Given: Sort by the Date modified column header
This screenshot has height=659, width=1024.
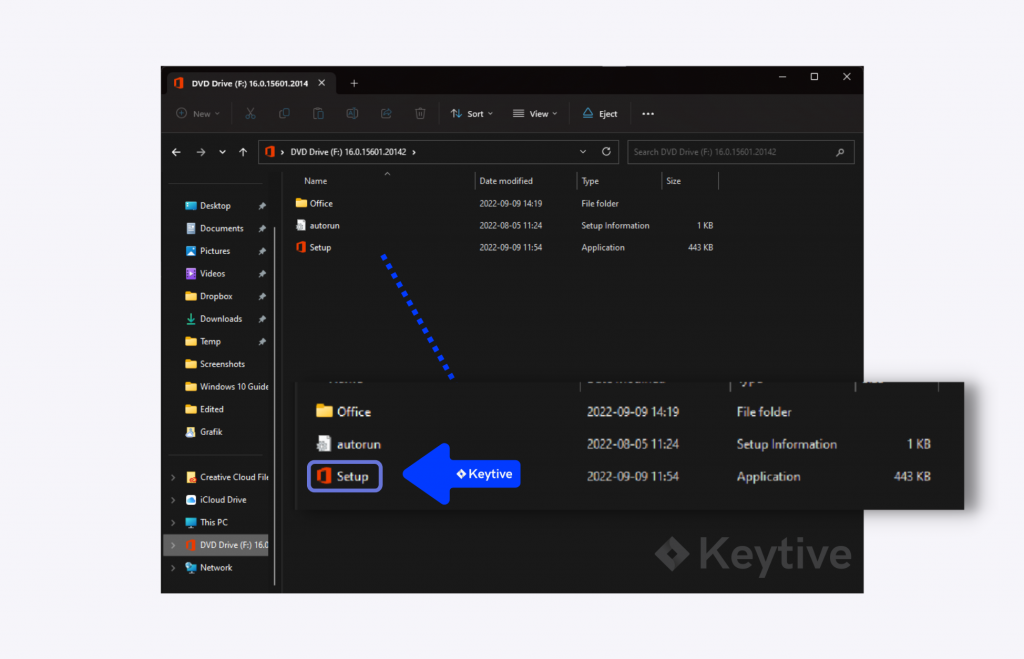Looking at the screenshot, I should [x=506, y=181].
